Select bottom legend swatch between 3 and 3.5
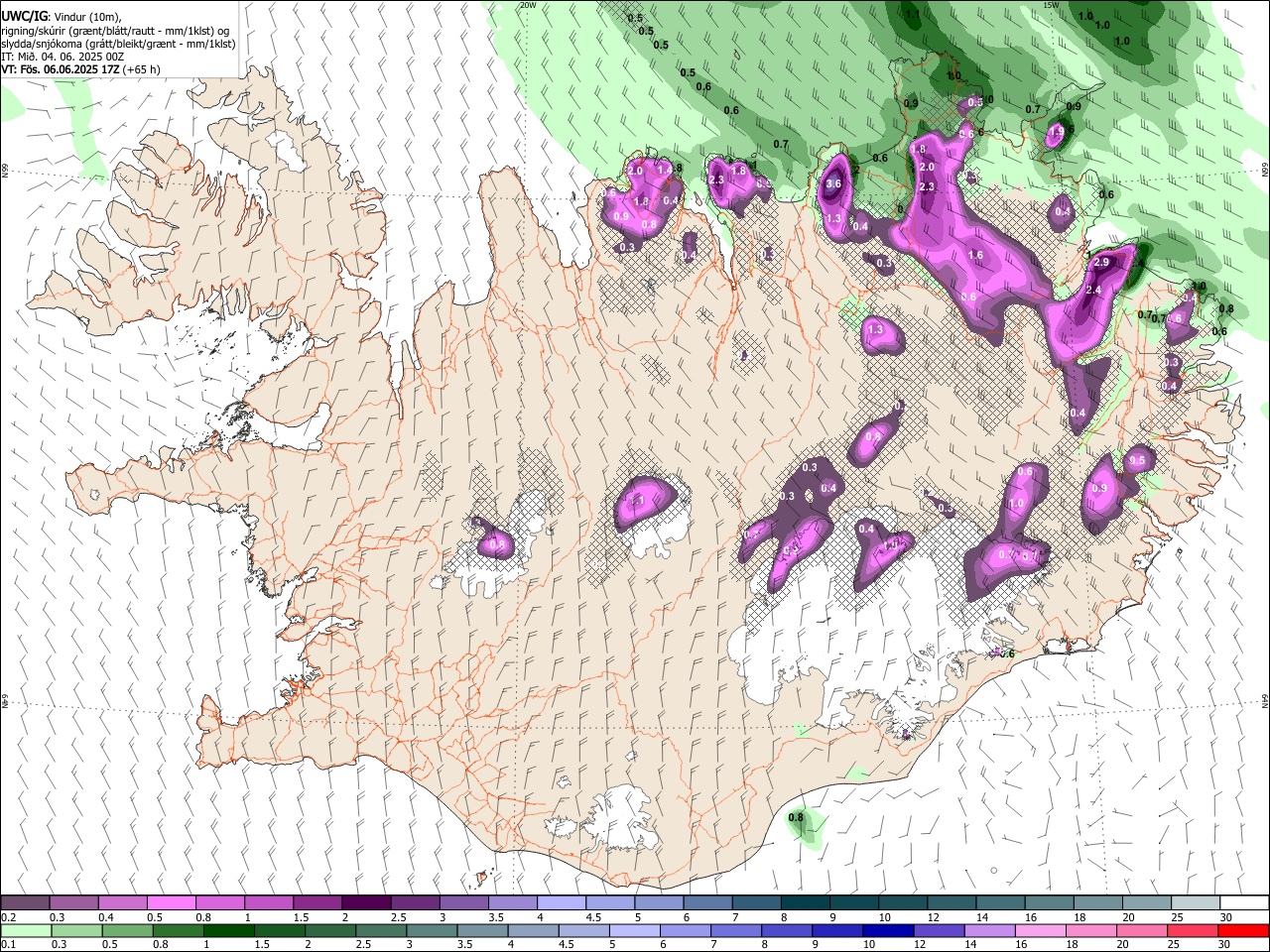 coord(431,930)
